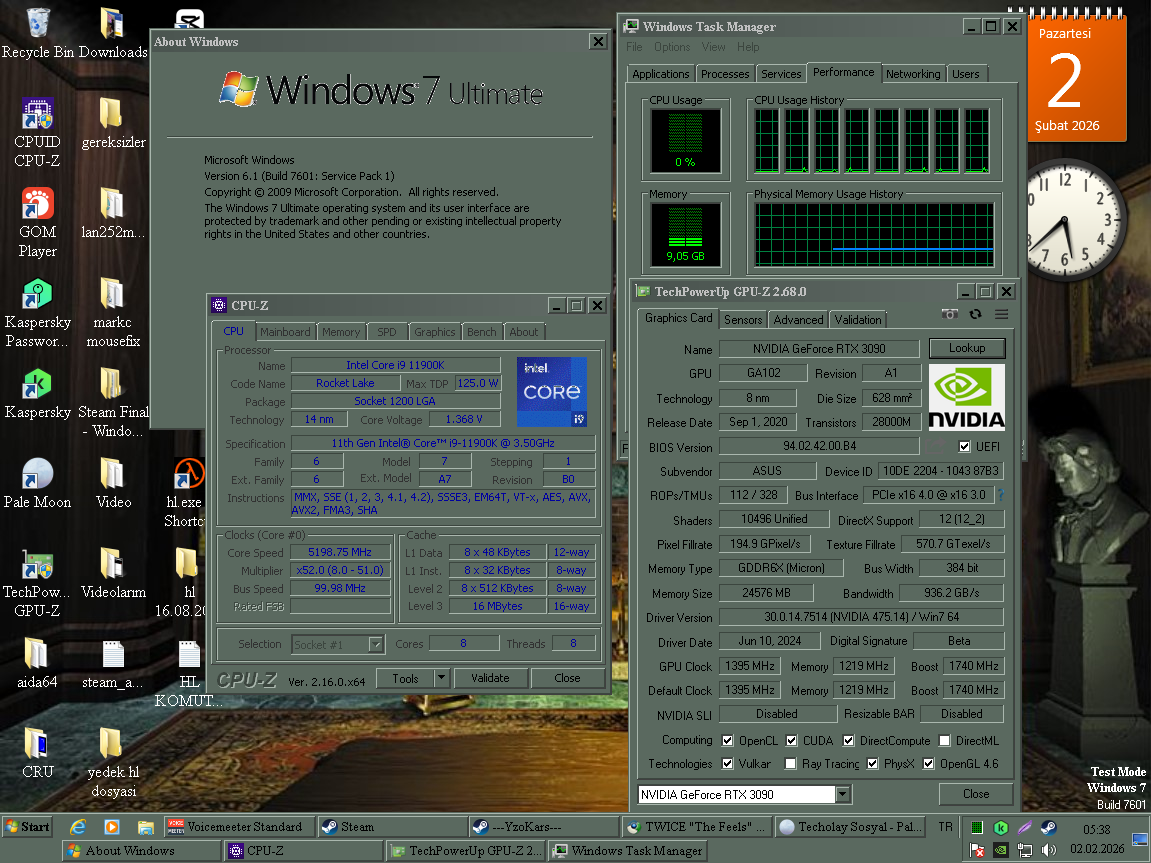
Task: Toggle the DirectML checkbox
Action: point(945,740)
